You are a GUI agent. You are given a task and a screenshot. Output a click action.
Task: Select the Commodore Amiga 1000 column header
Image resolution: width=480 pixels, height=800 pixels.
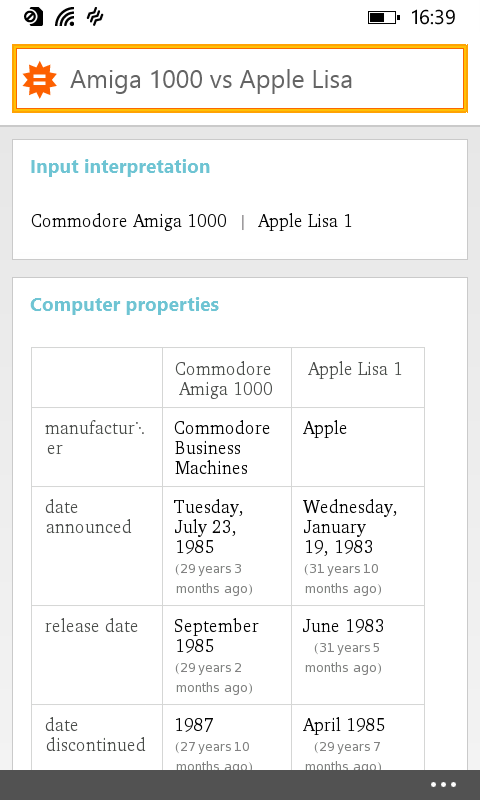tap(226, 378)
